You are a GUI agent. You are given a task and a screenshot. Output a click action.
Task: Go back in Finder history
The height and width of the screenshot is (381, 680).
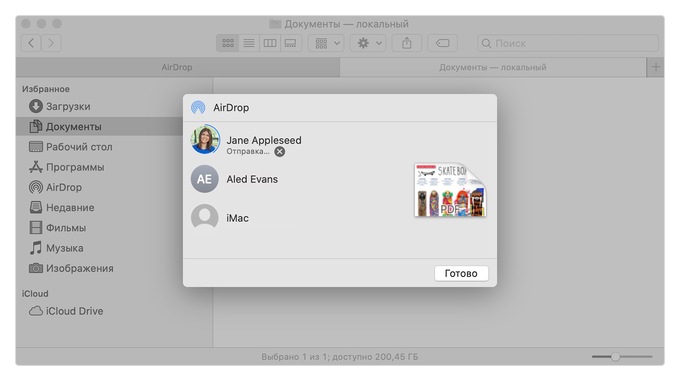(x=31, y=43)
